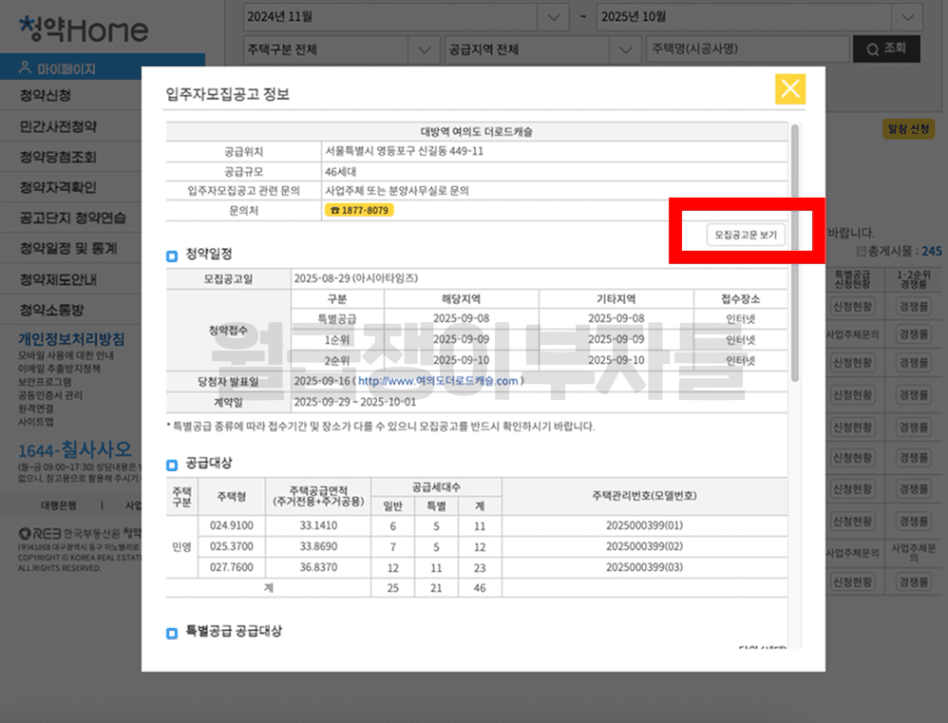Close the 입주자모집공고 정보 popup

790,89
